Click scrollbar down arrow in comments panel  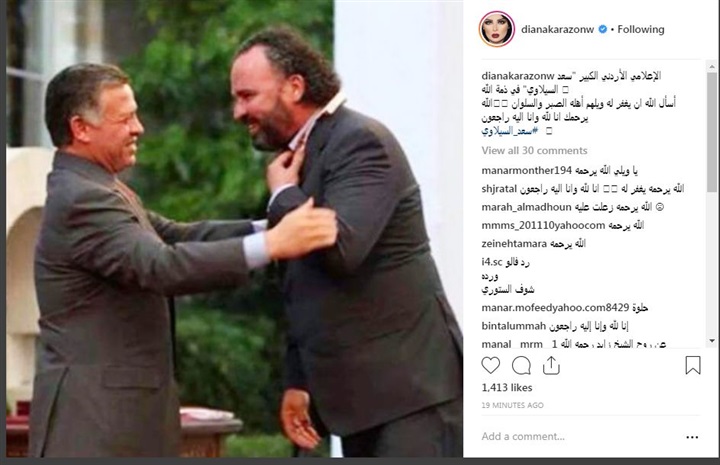[712, 341]
